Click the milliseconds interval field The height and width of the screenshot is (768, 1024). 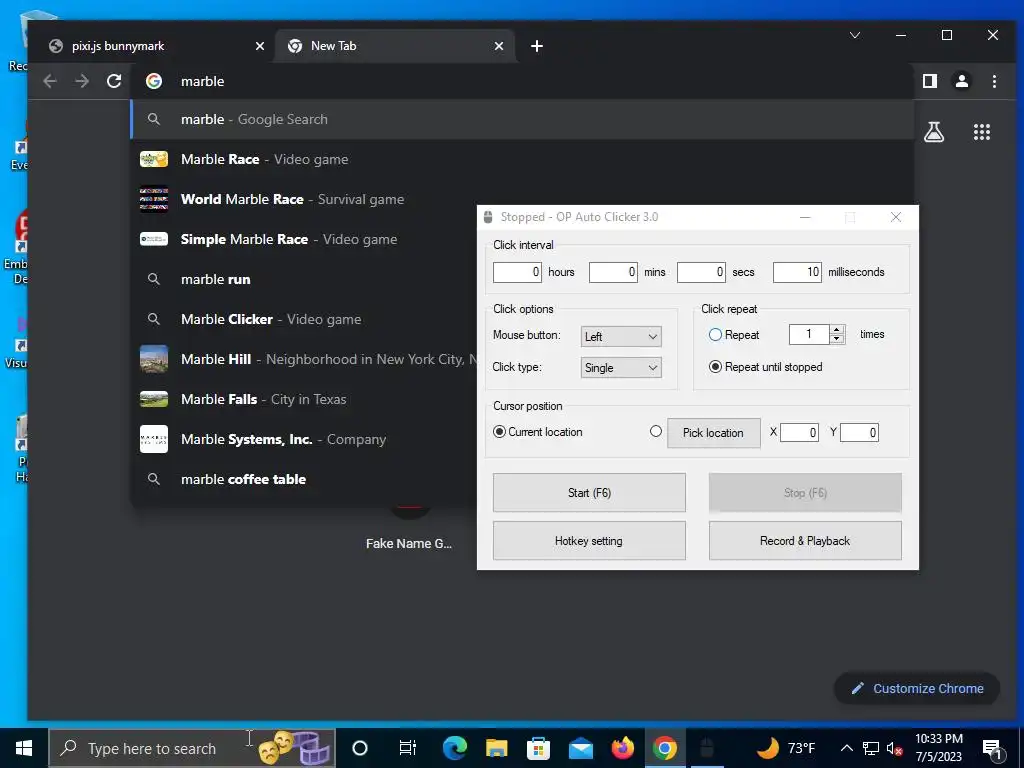(797, 272)
